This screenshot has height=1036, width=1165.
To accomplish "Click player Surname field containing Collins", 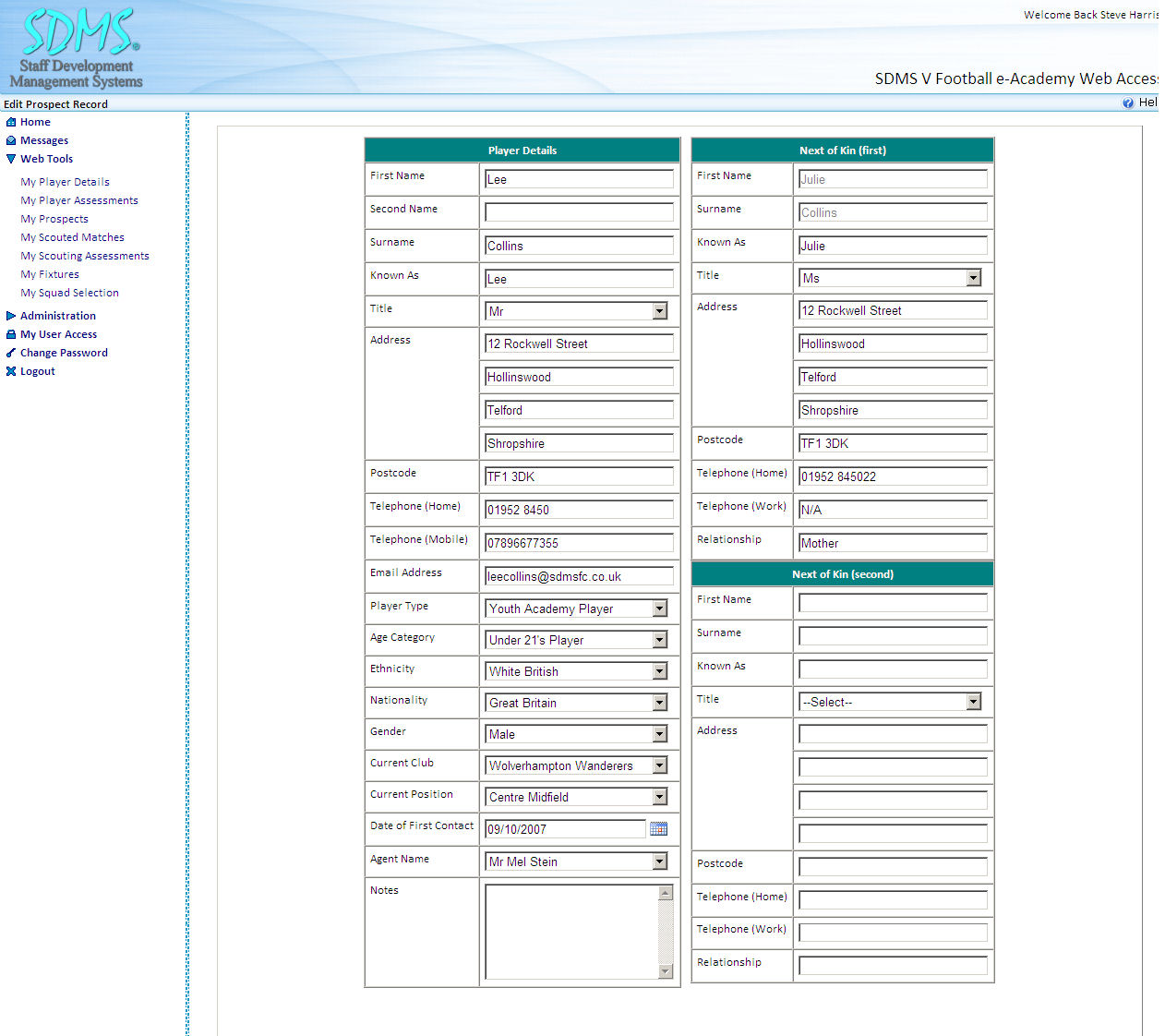I will click(x=580, y=246).
